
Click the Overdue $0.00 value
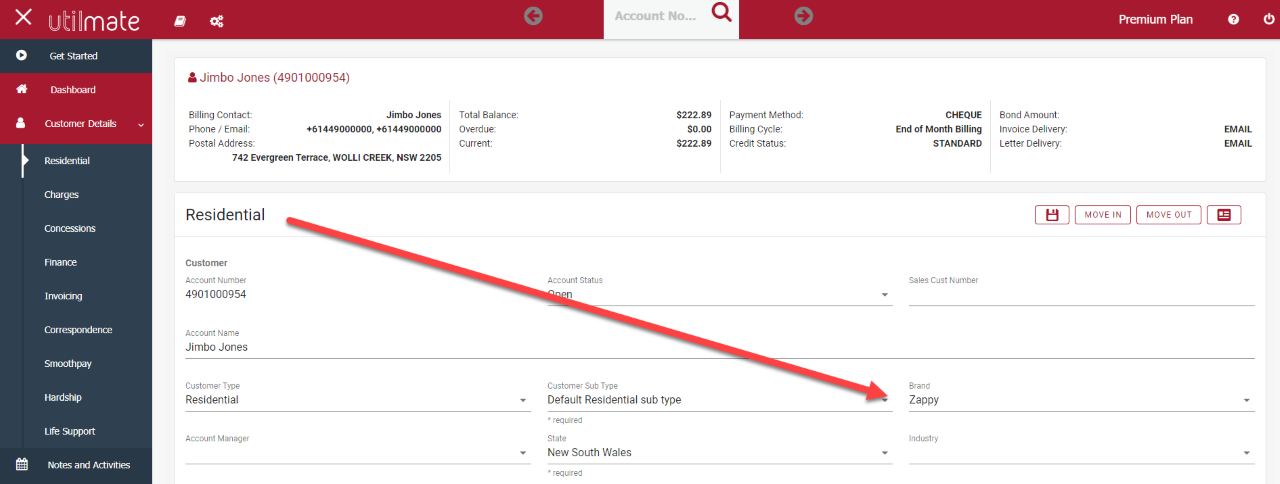pyautogui.click(x=699, y=129)
